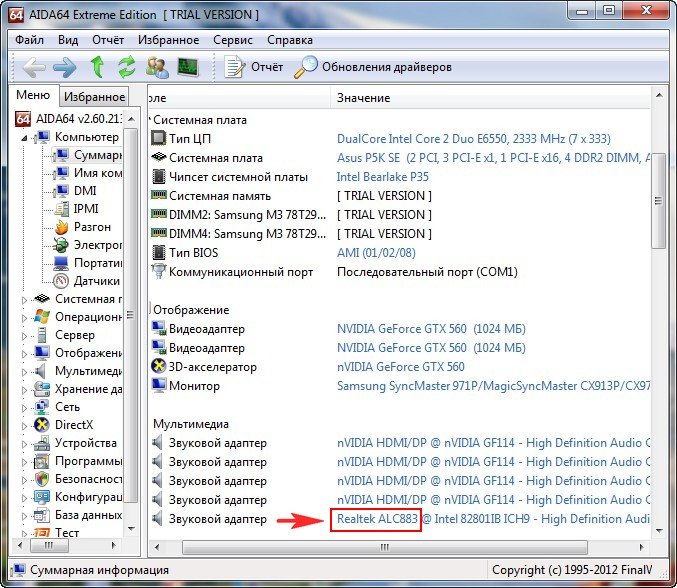
Task: Expand the Сервер tree node
Action: [x=24, y=336]
